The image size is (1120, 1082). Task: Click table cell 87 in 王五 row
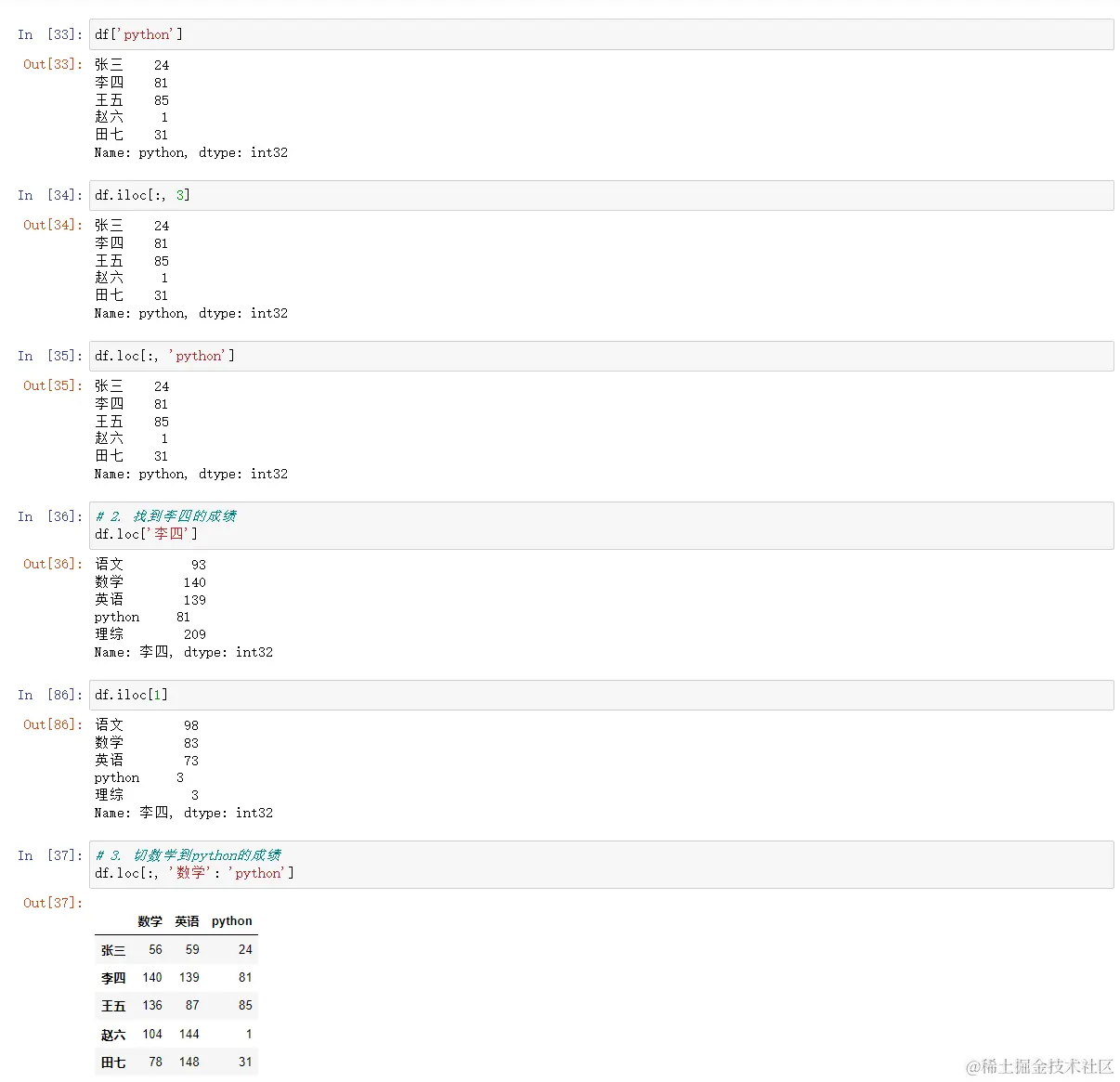pos(192,1006)
